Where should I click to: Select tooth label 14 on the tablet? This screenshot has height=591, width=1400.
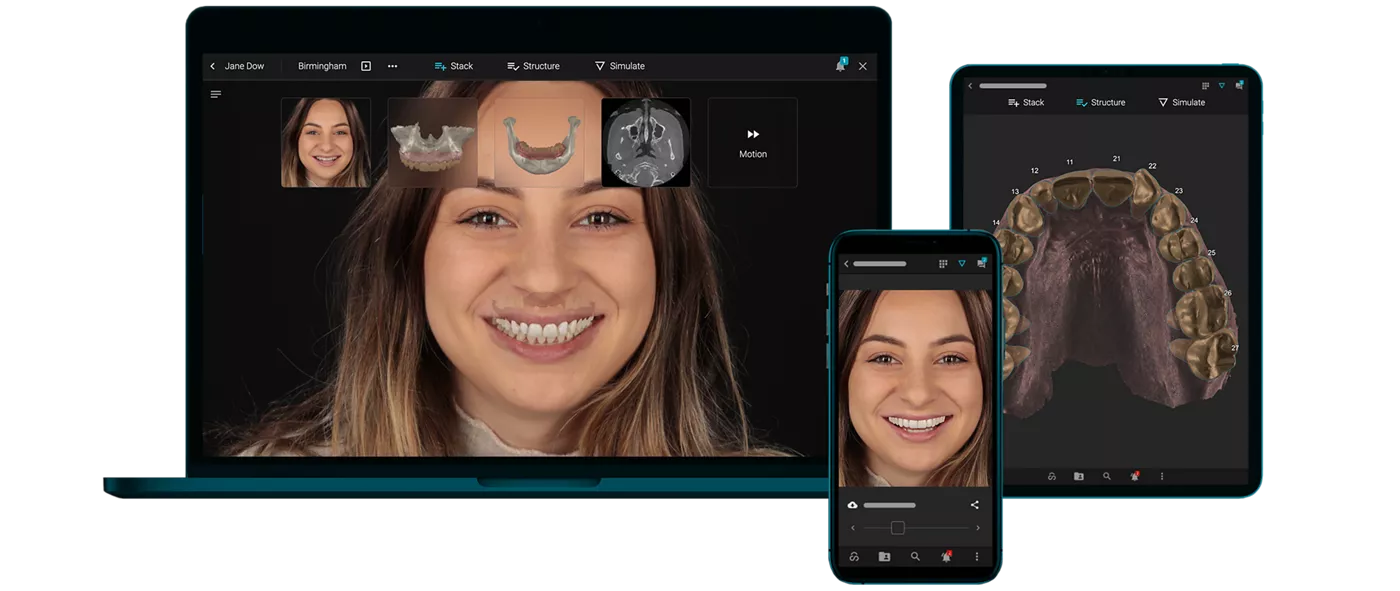(x=996, y=223)
